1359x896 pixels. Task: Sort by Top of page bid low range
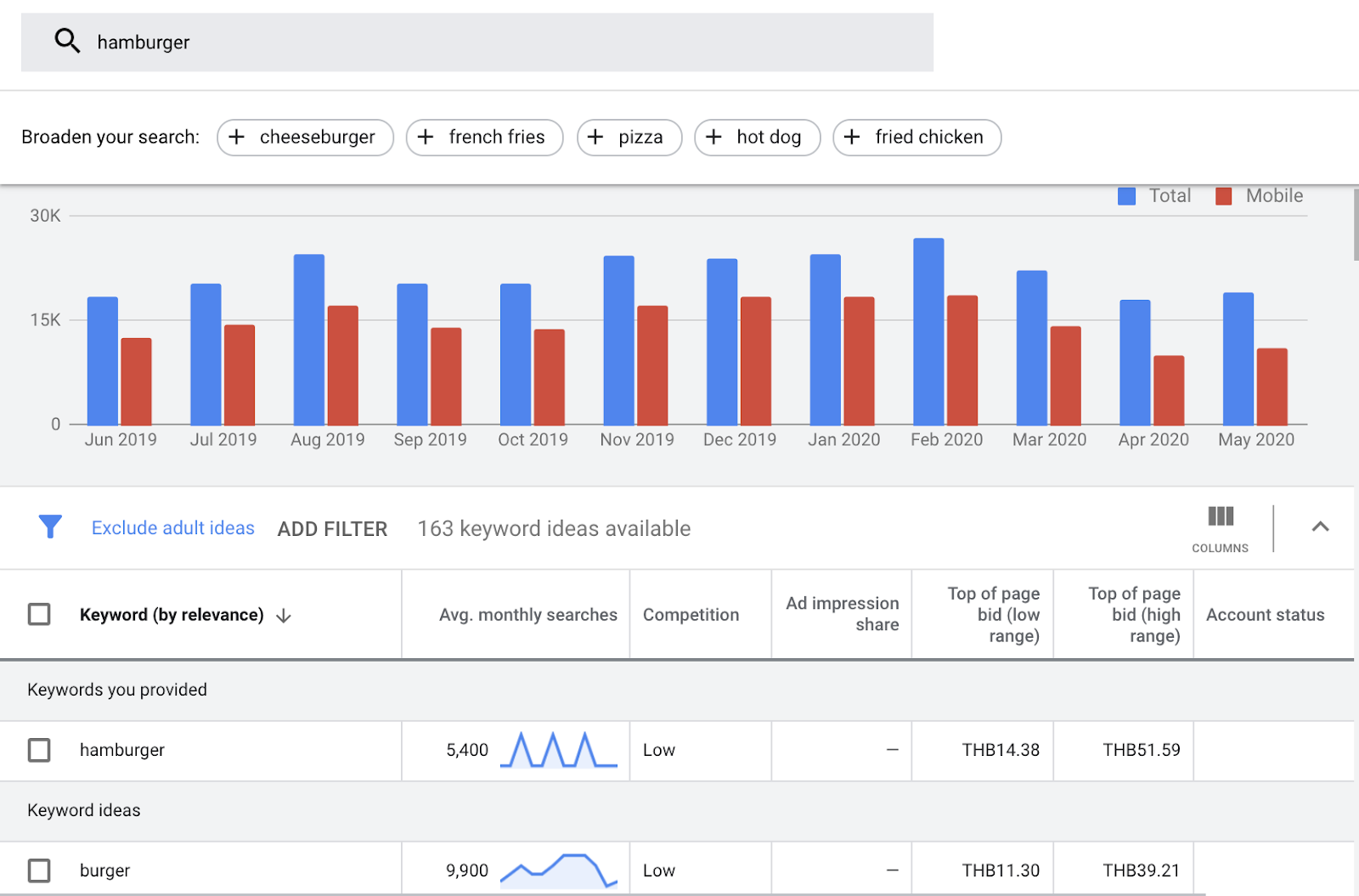994,615
